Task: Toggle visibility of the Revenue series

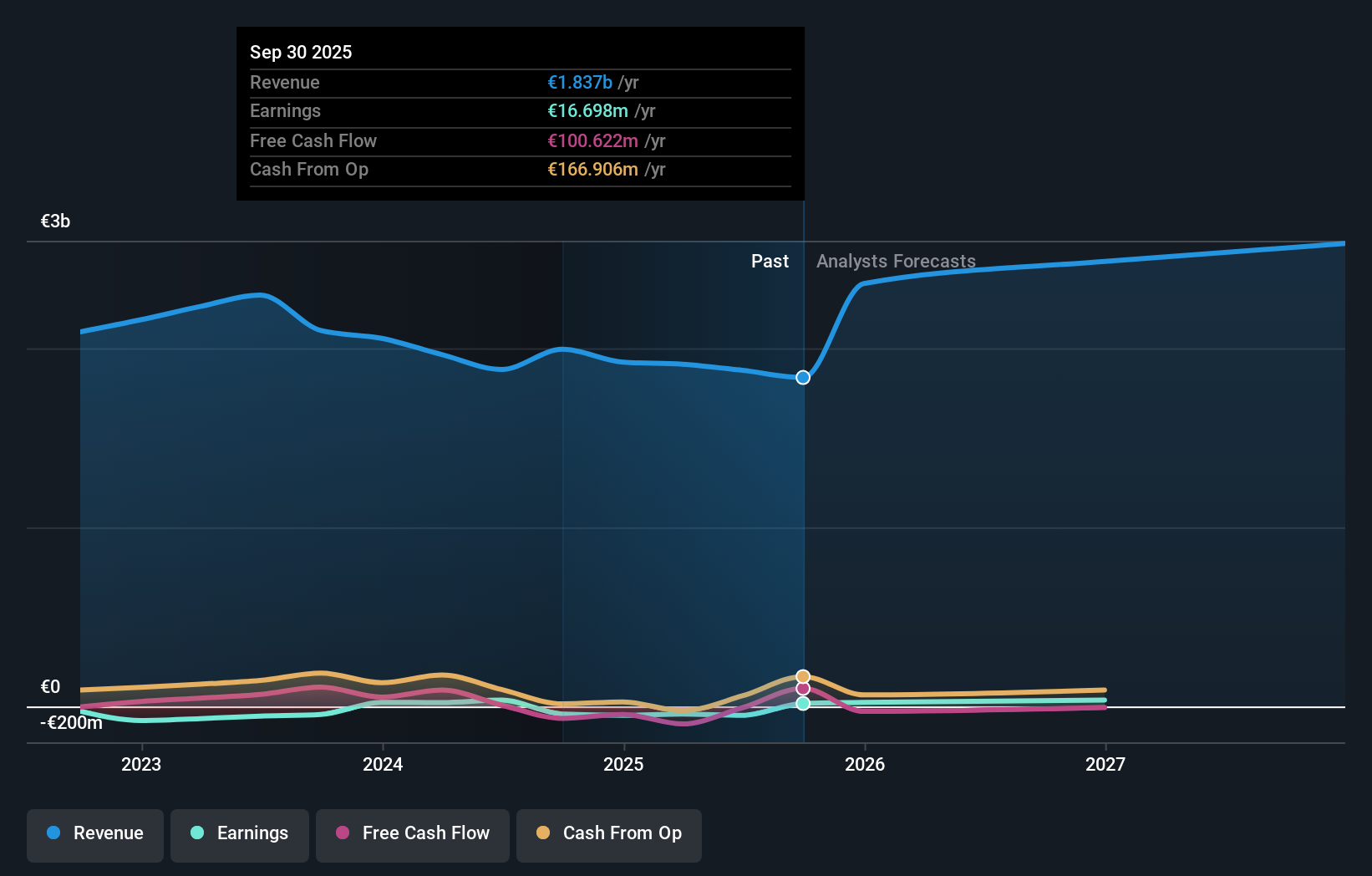Action: tap(94, 833)
